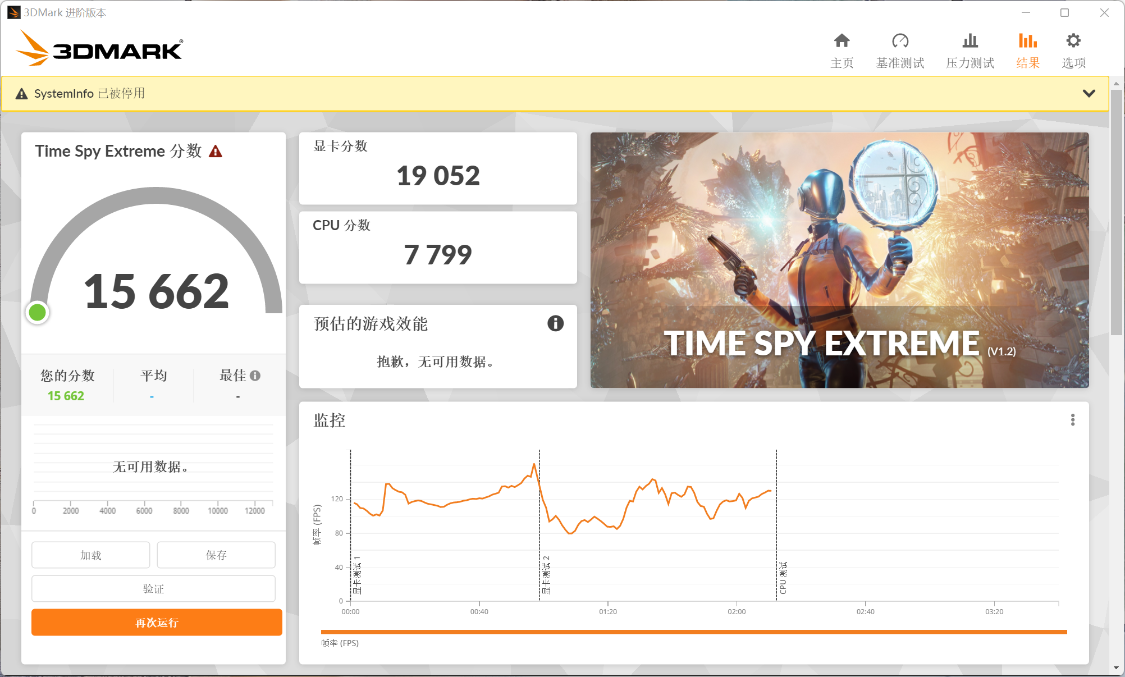
Task: Switch to the Results (结果) tab
Action: [1028, 50]
